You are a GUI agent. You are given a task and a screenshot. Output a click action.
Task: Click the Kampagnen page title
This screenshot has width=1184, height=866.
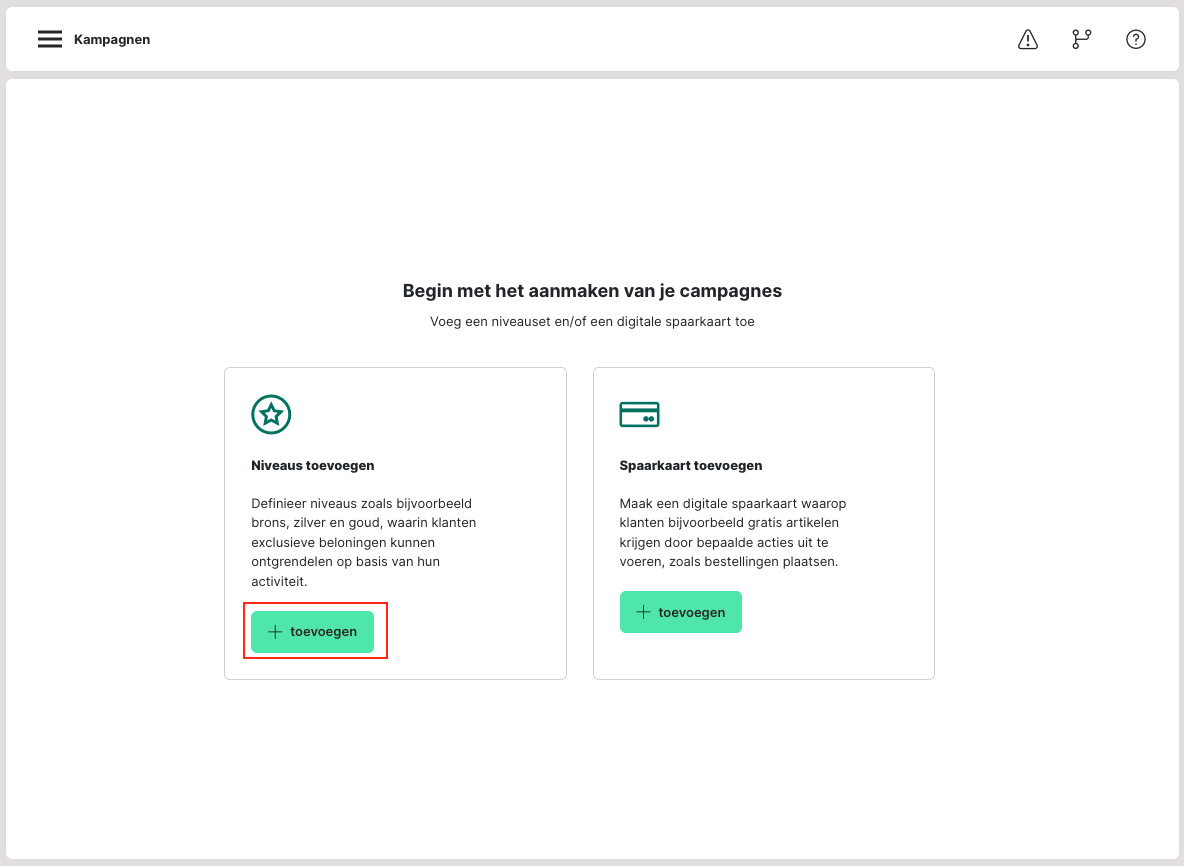(112, 40)
